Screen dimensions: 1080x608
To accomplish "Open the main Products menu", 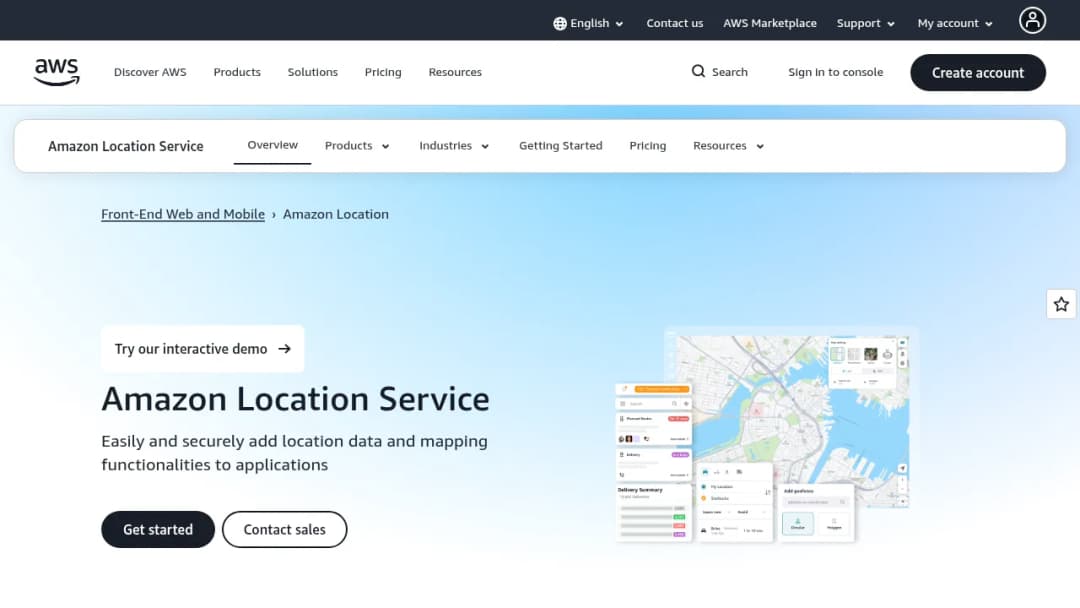I will pyautogui.click(x=237, y=72).
